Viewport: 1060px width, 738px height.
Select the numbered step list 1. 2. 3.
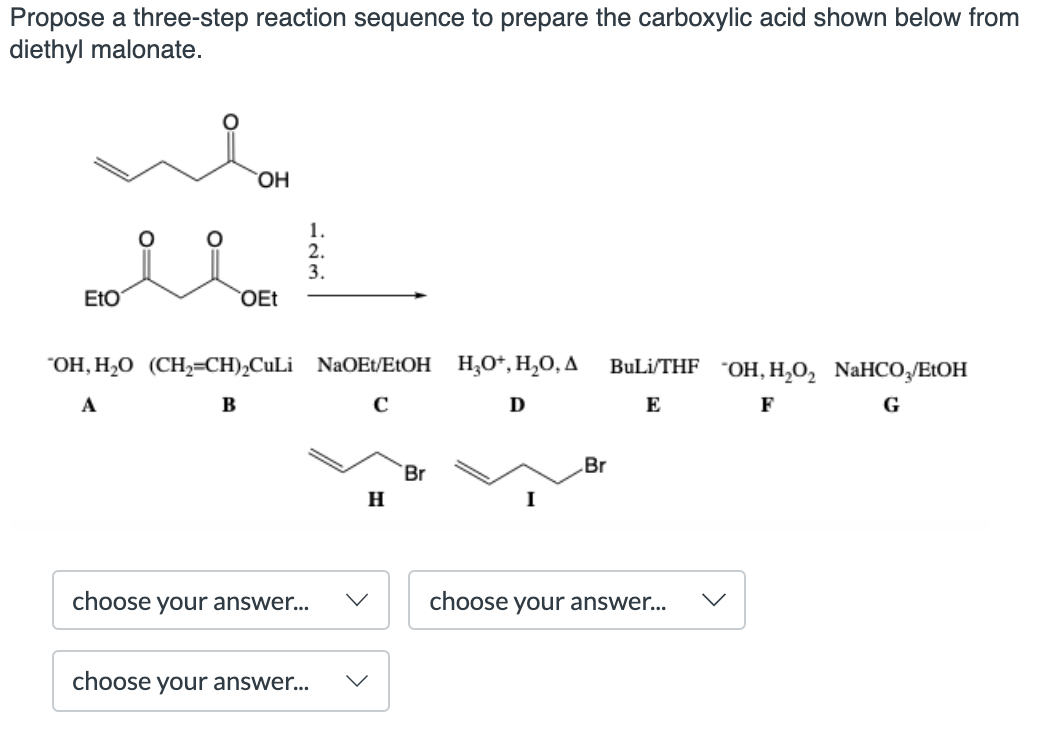[317, 250]
